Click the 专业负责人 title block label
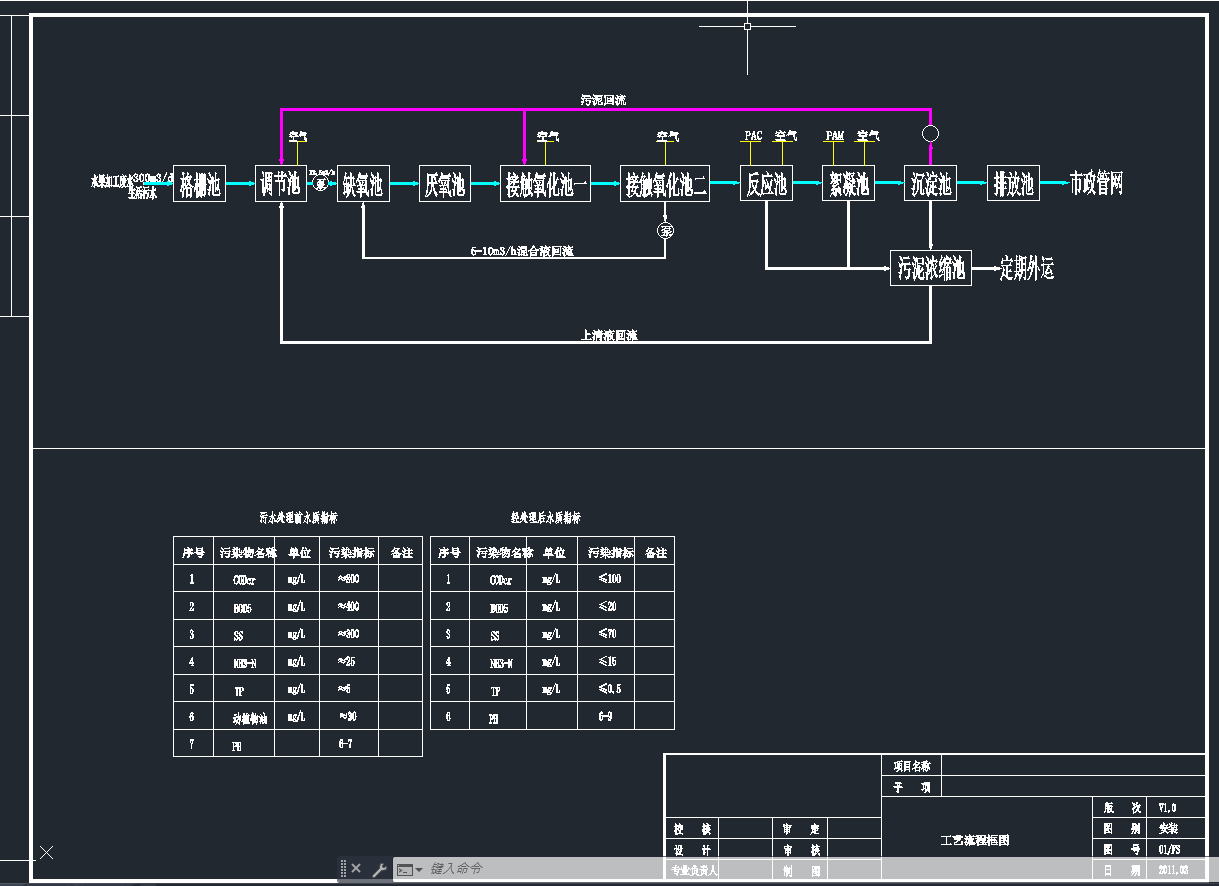The width and height of the screenshot is (1219, 886). pyautogui.click(x=694, y=870)
